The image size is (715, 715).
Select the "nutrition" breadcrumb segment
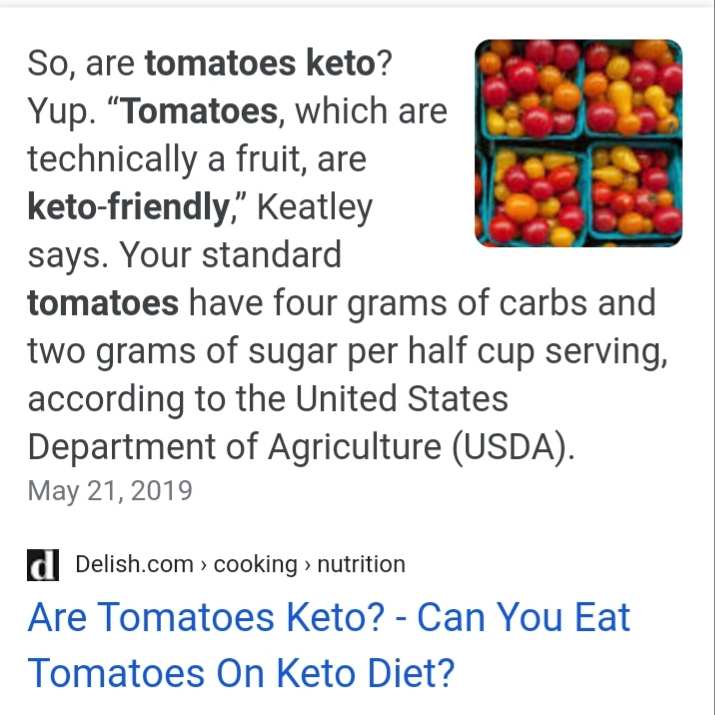coord(360,564)
